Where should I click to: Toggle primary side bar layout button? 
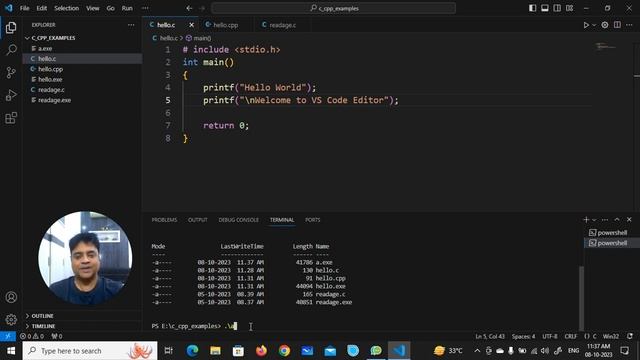point(532,8)
